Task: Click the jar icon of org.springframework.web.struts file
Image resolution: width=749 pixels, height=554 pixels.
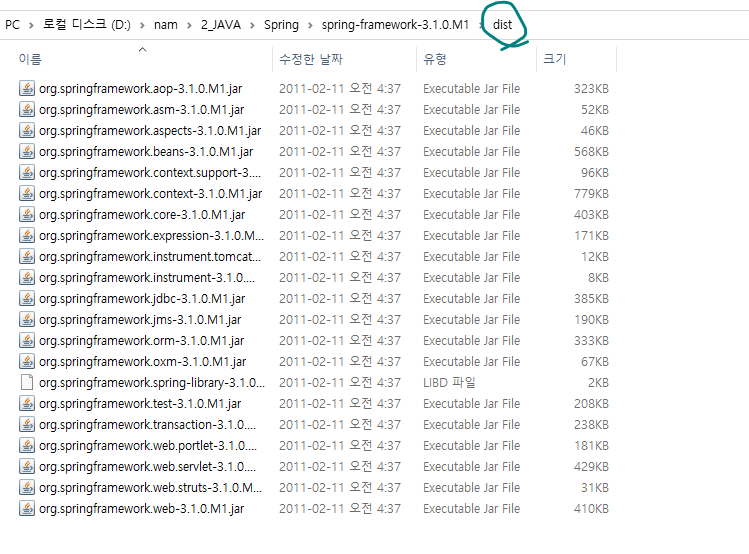Action: tap(27, 488)
